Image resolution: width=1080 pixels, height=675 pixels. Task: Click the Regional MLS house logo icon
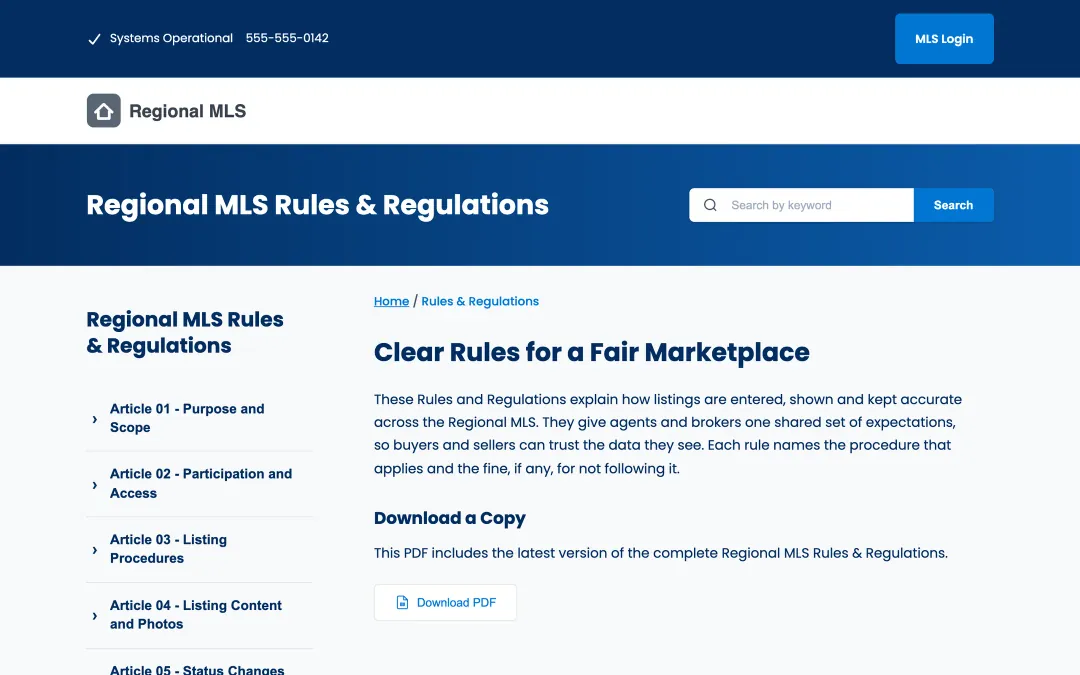point(103,111)
